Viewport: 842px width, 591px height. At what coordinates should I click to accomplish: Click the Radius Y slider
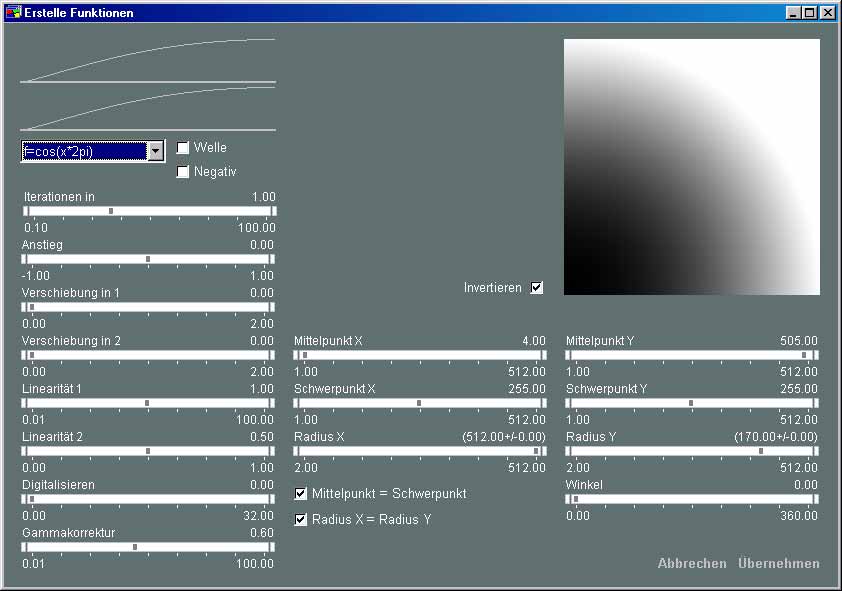[692, 451]
